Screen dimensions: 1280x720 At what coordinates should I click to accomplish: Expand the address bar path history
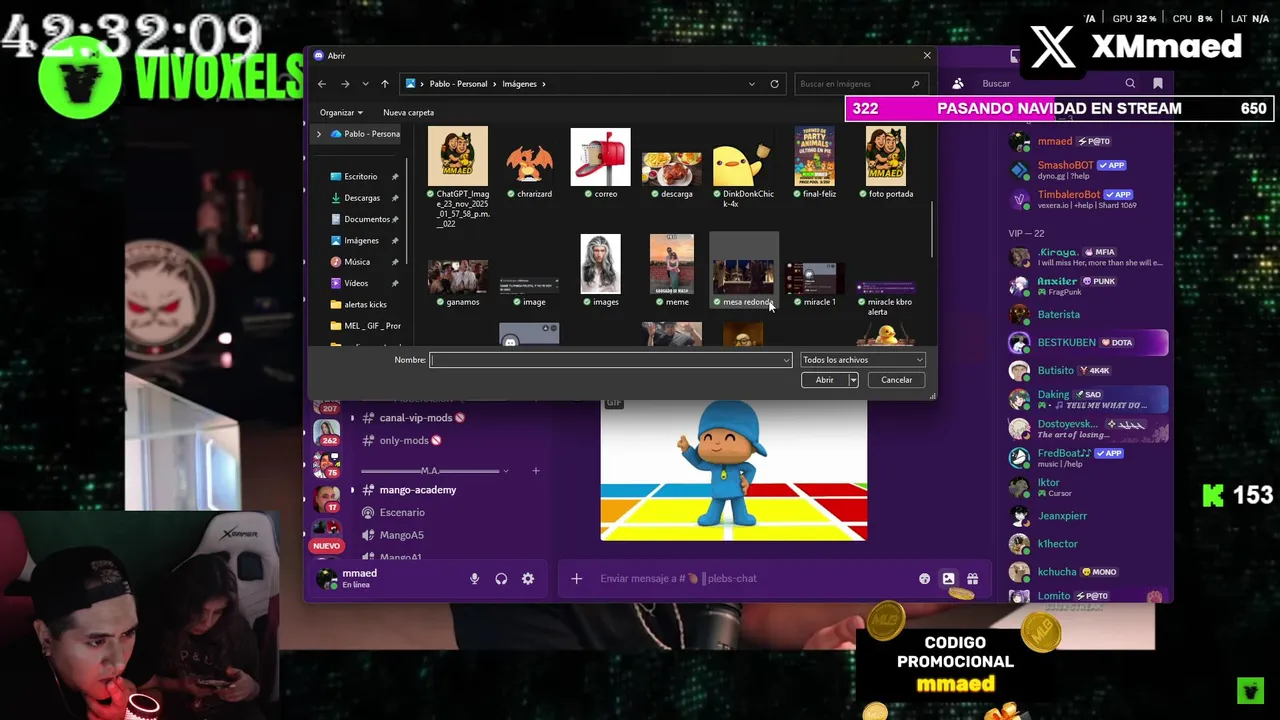[752, 84]
